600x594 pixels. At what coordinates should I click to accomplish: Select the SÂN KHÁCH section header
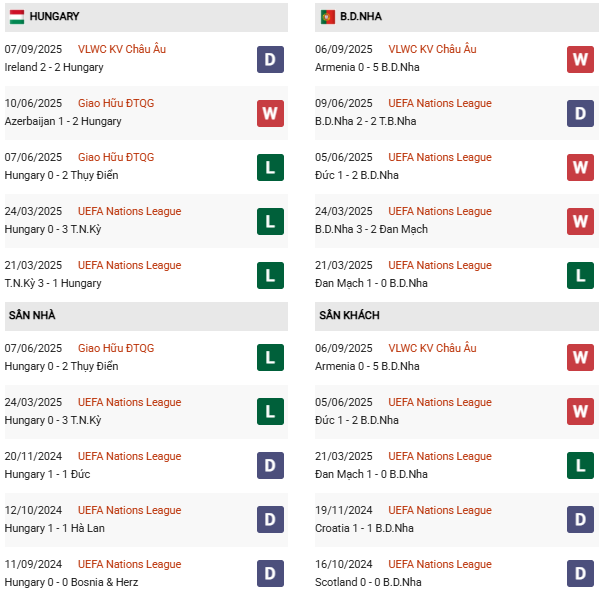[x=349, y=316]
